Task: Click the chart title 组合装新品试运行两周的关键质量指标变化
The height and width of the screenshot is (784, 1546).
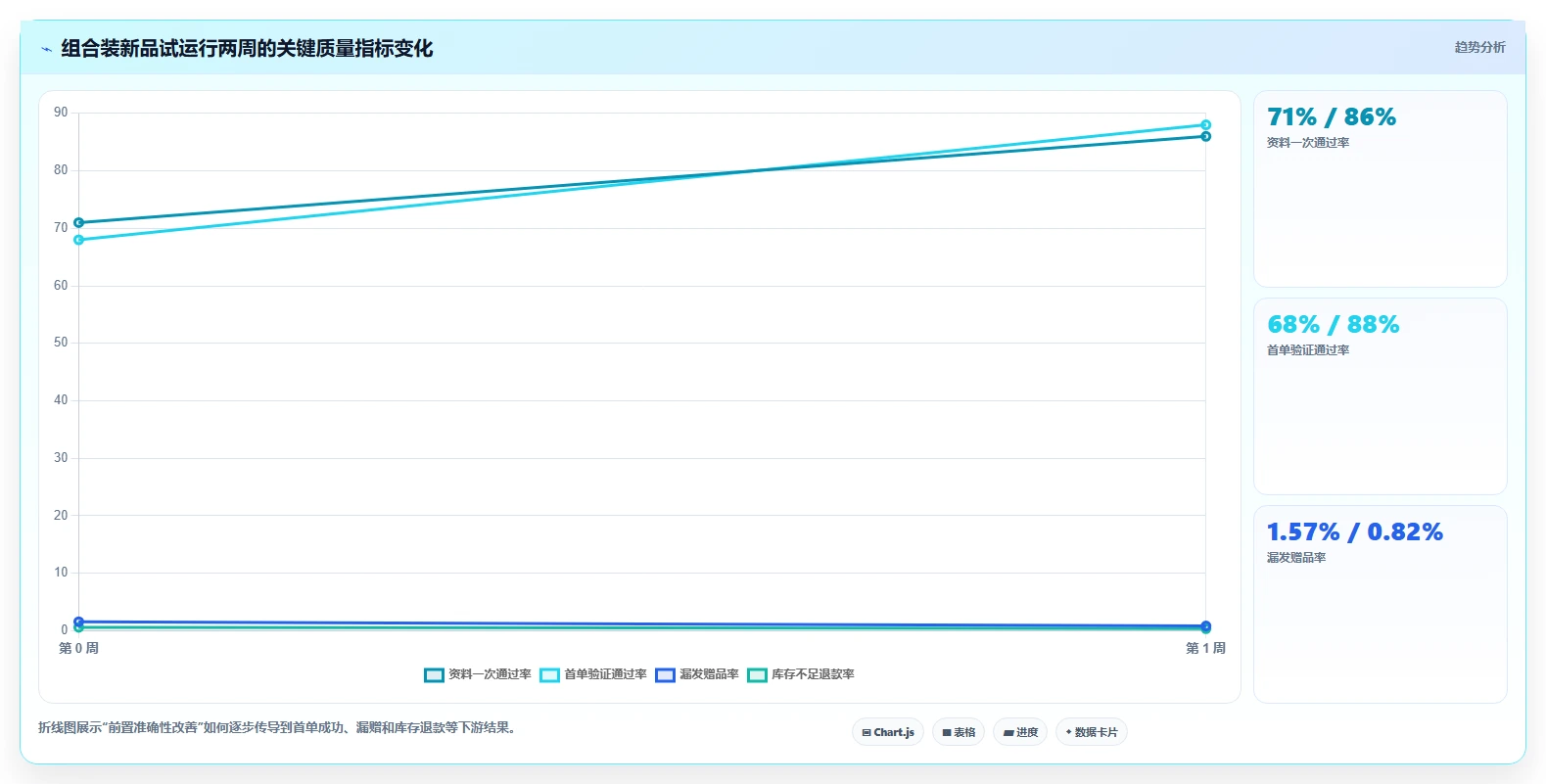Action: coord(247,48)
